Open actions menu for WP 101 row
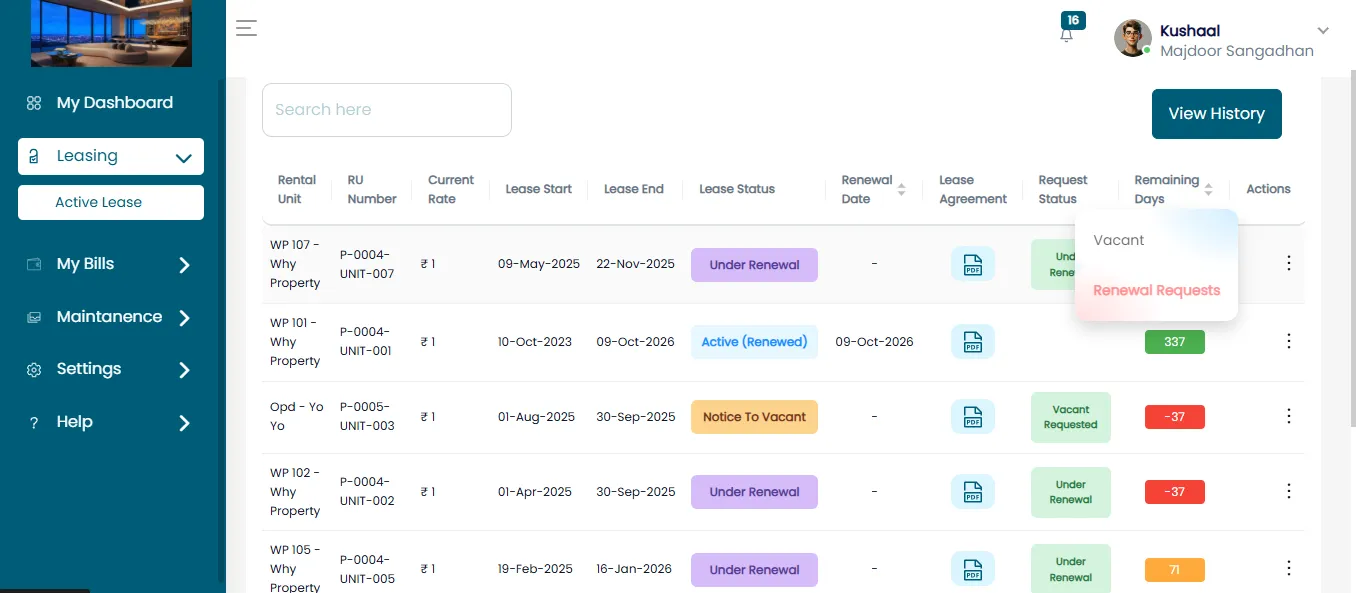The height and width of the screenshot is (593, 1356). 1288,341
